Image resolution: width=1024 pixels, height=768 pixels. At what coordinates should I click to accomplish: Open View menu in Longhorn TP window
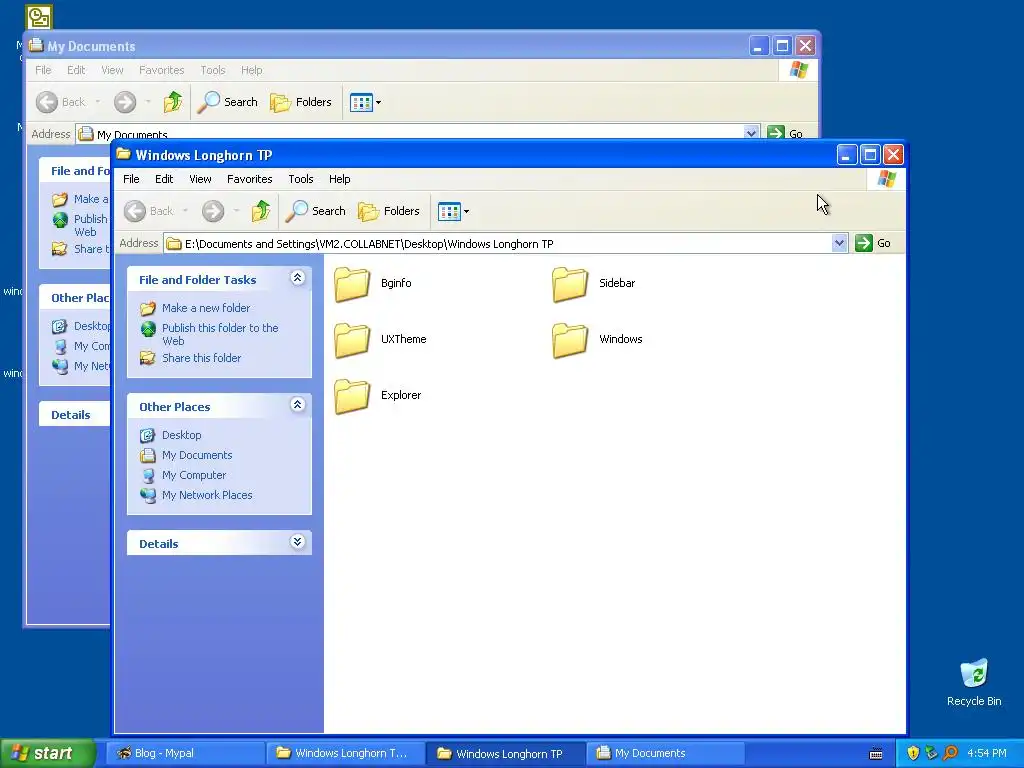(200, 179)
